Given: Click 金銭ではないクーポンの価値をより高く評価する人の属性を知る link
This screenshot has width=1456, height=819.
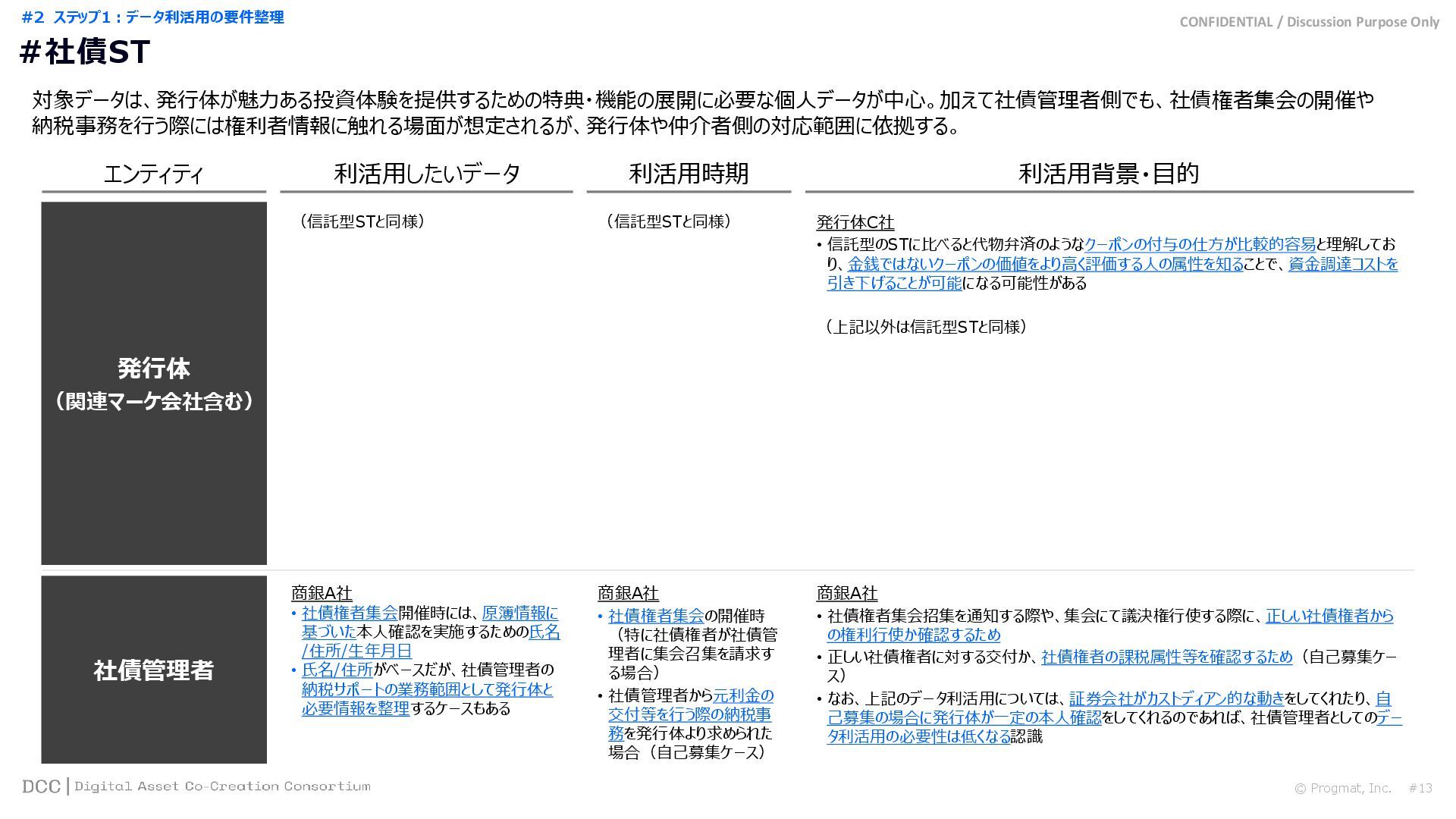Looking at the screenshot, I should (x=1045, y=264).
